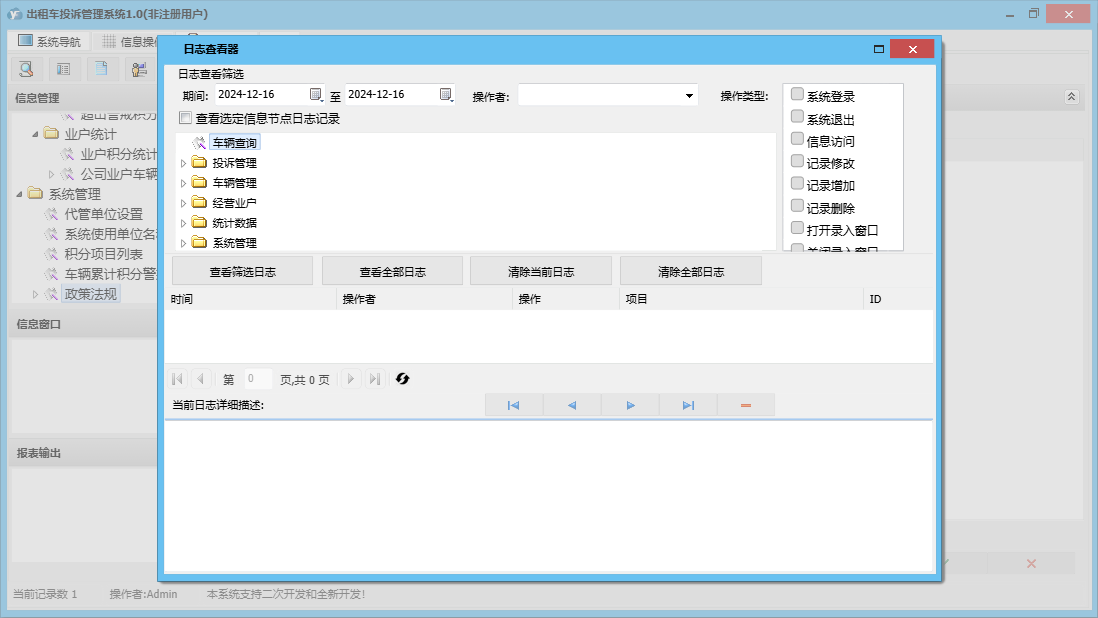
Task: Collapse right panel double-chevron icon
Action: tap(1071, 97)
